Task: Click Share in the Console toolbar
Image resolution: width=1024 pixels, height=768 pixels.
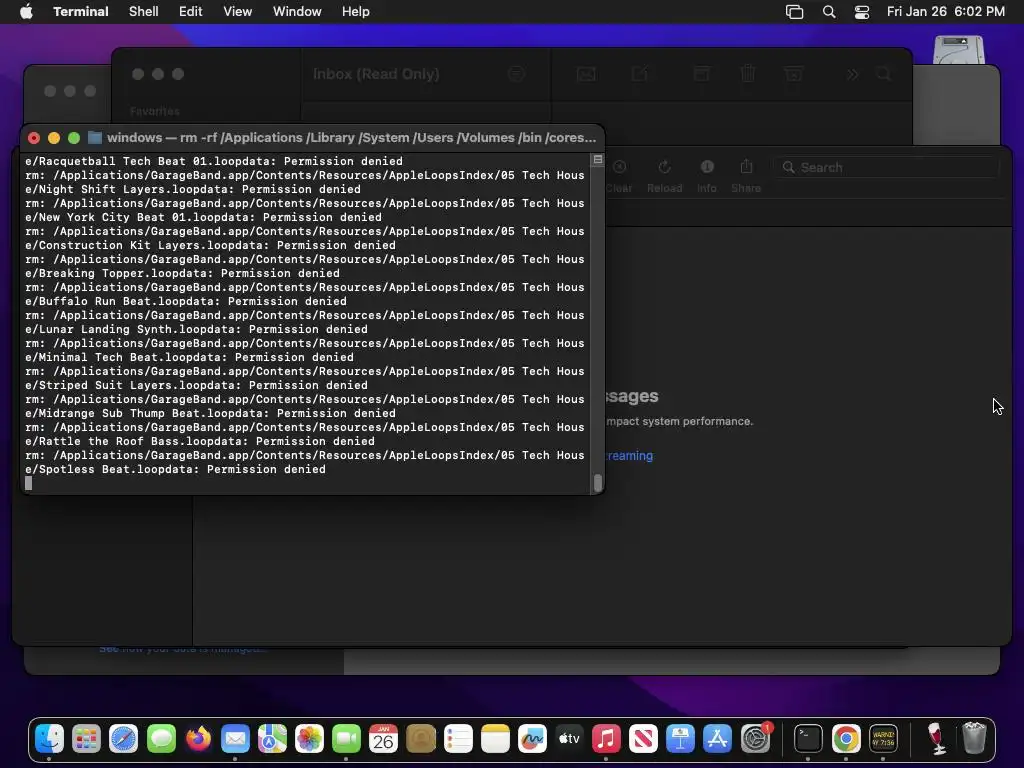Action: click(746, 177)
